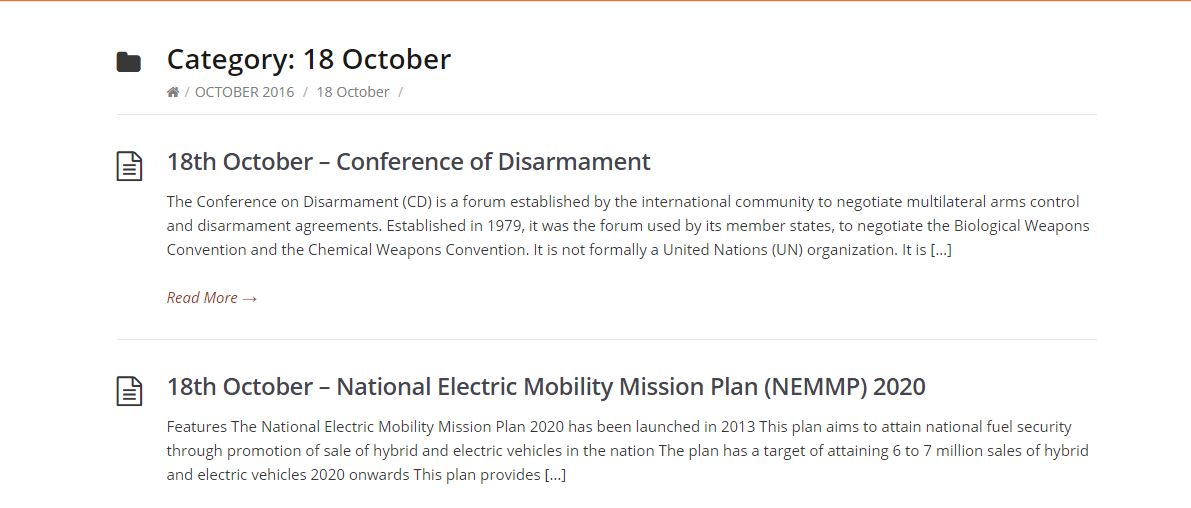1191x508 pixels.
Task: Click the document icon beside the NEMMP 2020 post
Action: pos(129,391)
